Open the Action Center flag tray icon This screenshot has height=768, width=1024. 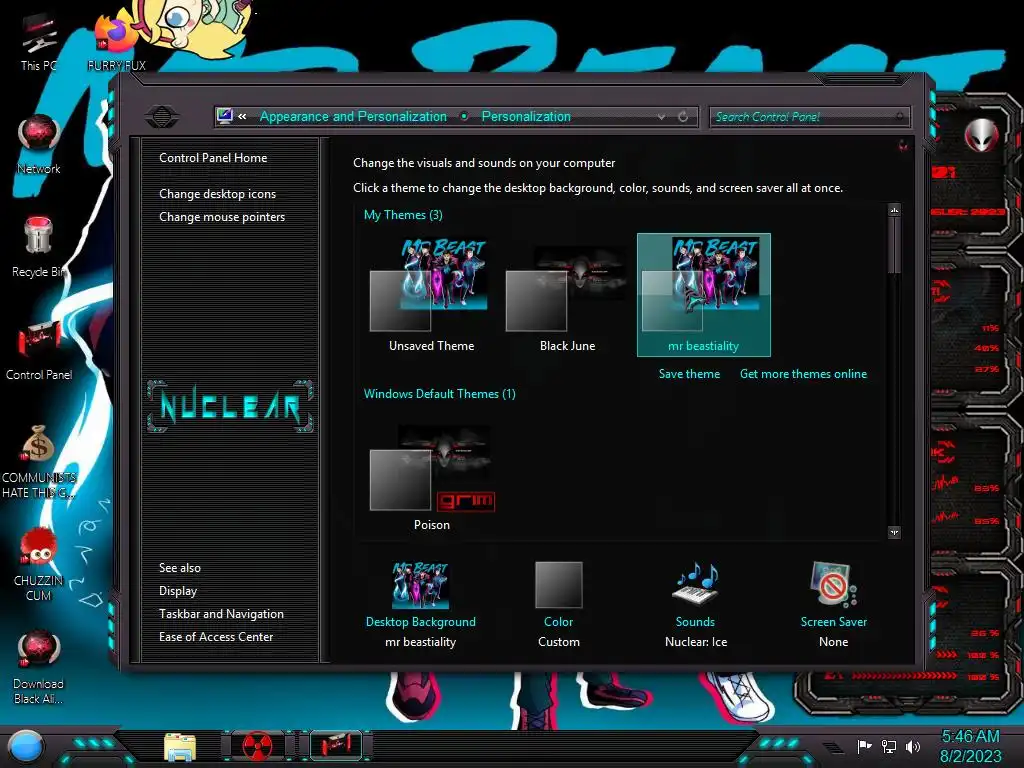(864, 746)
